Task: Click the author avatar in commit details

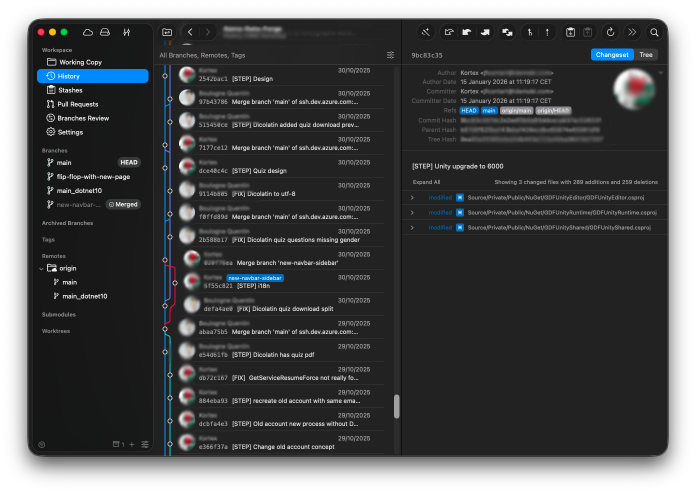Action: (x=634, y=89)
